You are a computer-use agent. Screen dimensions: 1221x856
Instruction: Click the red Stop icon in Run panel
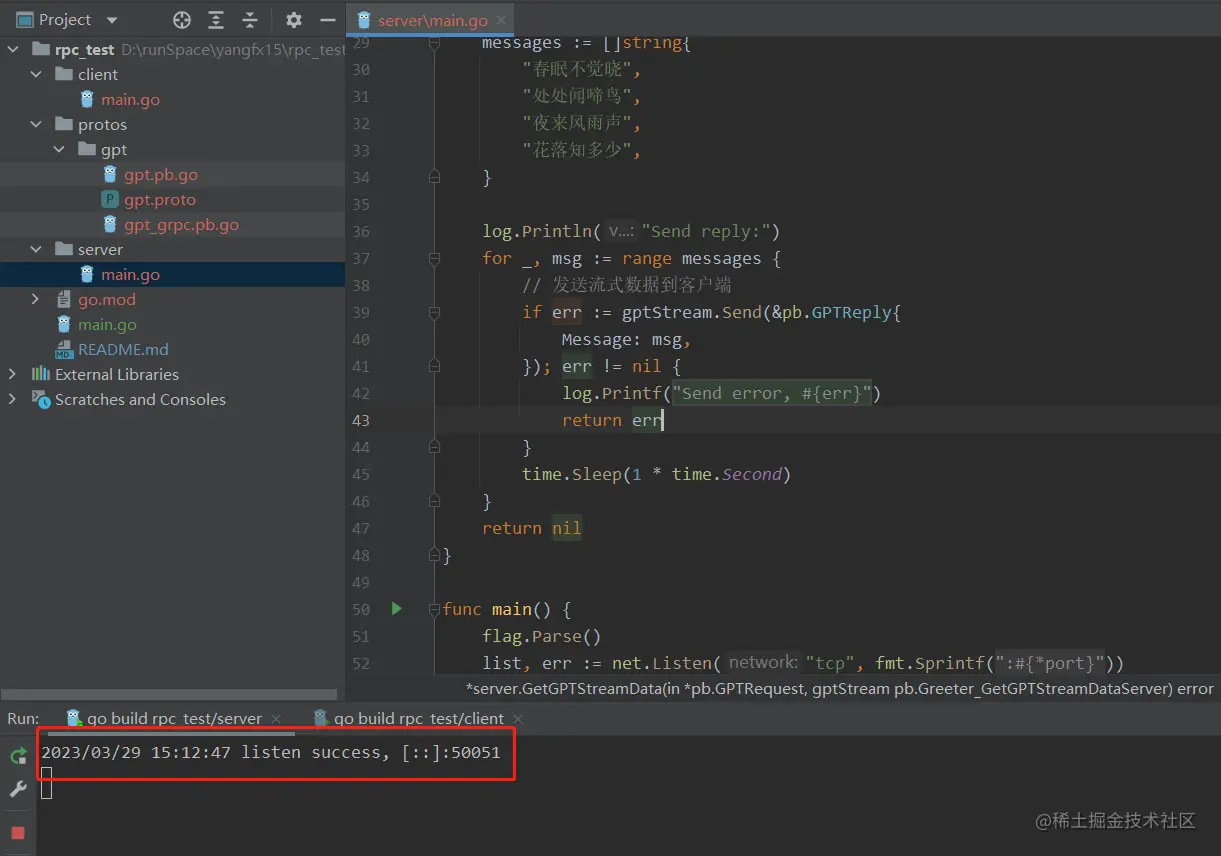[x=18, y=832]
